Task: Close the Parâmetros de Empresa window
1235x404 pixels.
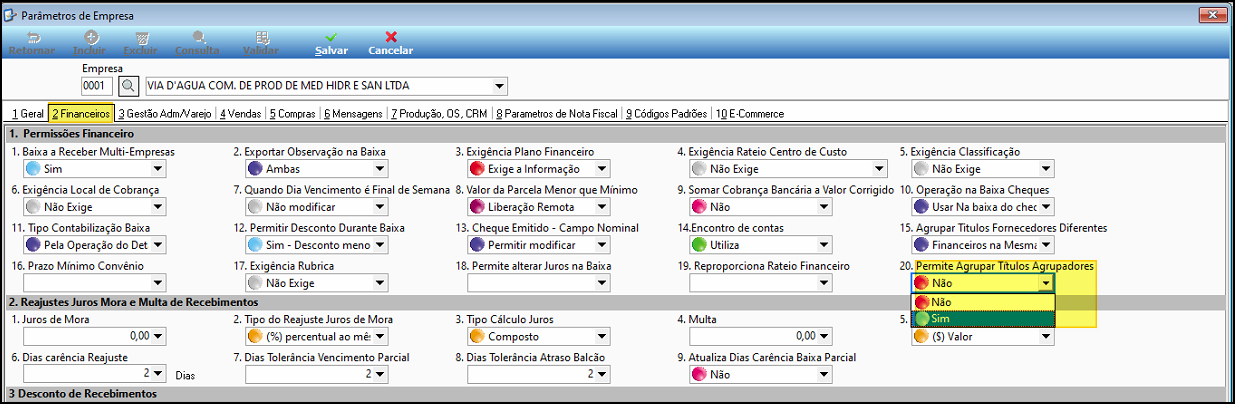Action: click(x=1210, y=14)
